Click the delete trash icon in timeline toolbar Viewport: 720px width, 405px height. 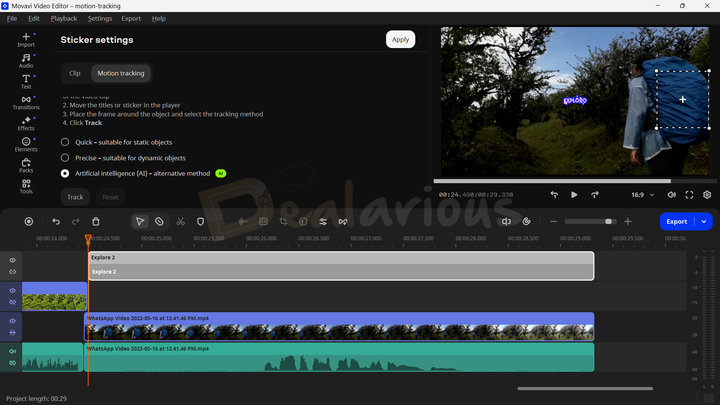click(96, 221)
